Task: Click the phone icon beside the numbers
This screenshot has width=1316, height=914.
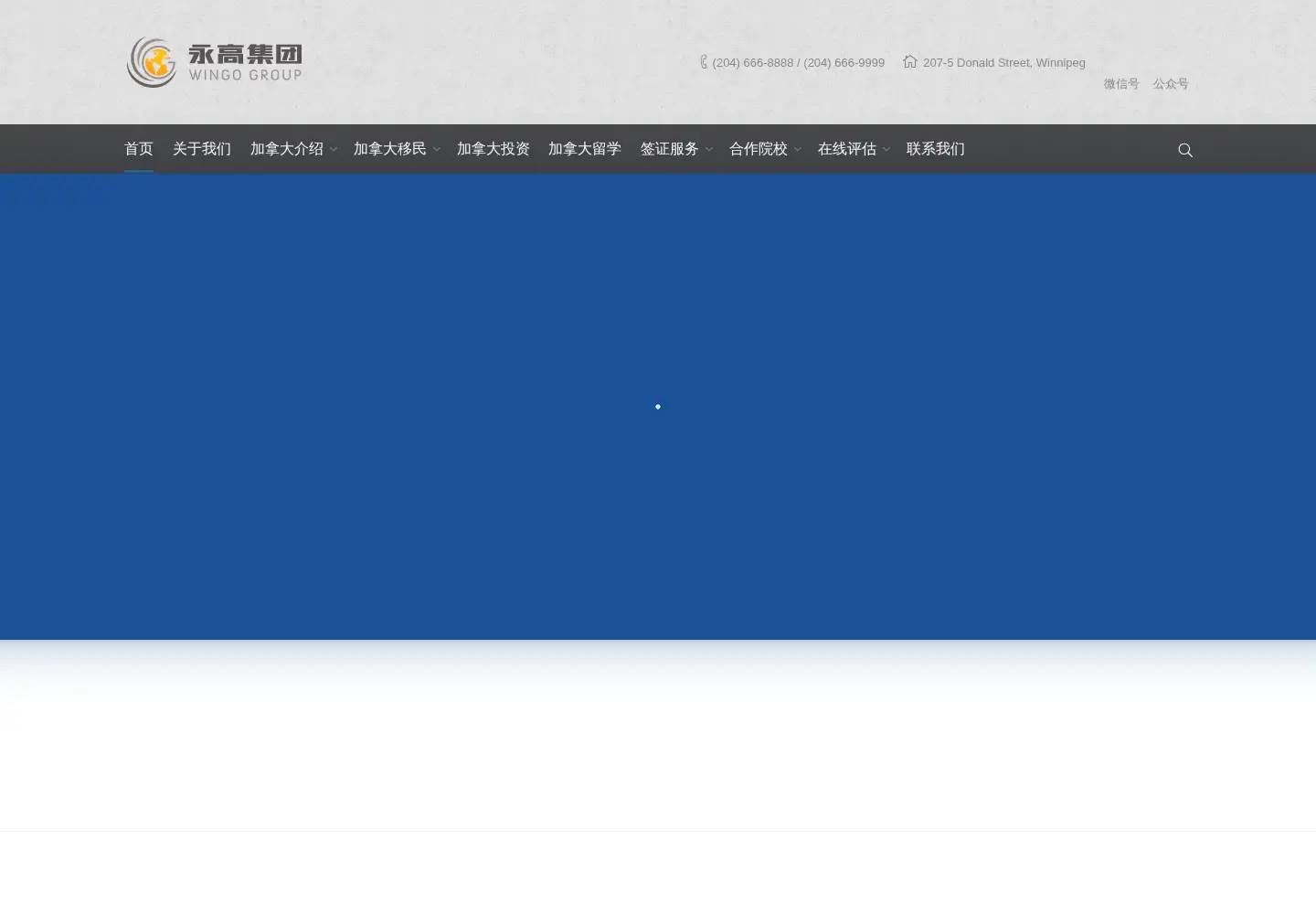Action: point(704,62)
